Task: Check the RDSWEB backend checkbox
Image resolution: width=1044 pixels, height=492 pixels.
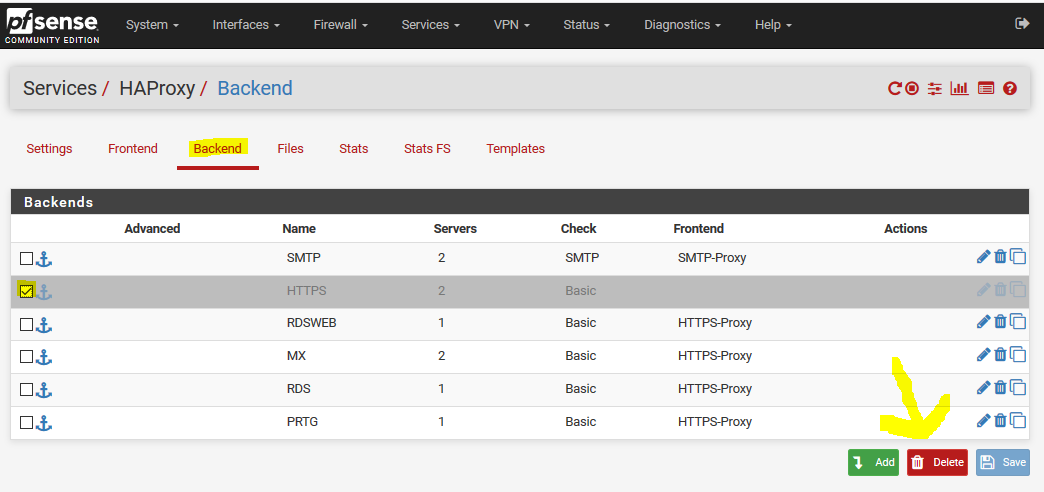Action: (x=26, y=324)
